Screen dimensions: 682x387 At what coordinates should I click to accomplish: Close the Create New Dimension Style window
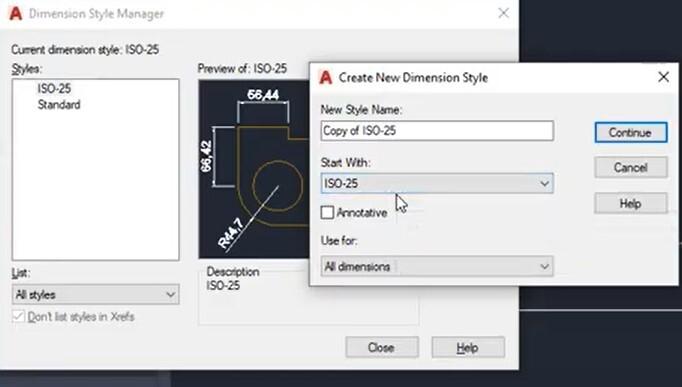[x=663, y=77]
